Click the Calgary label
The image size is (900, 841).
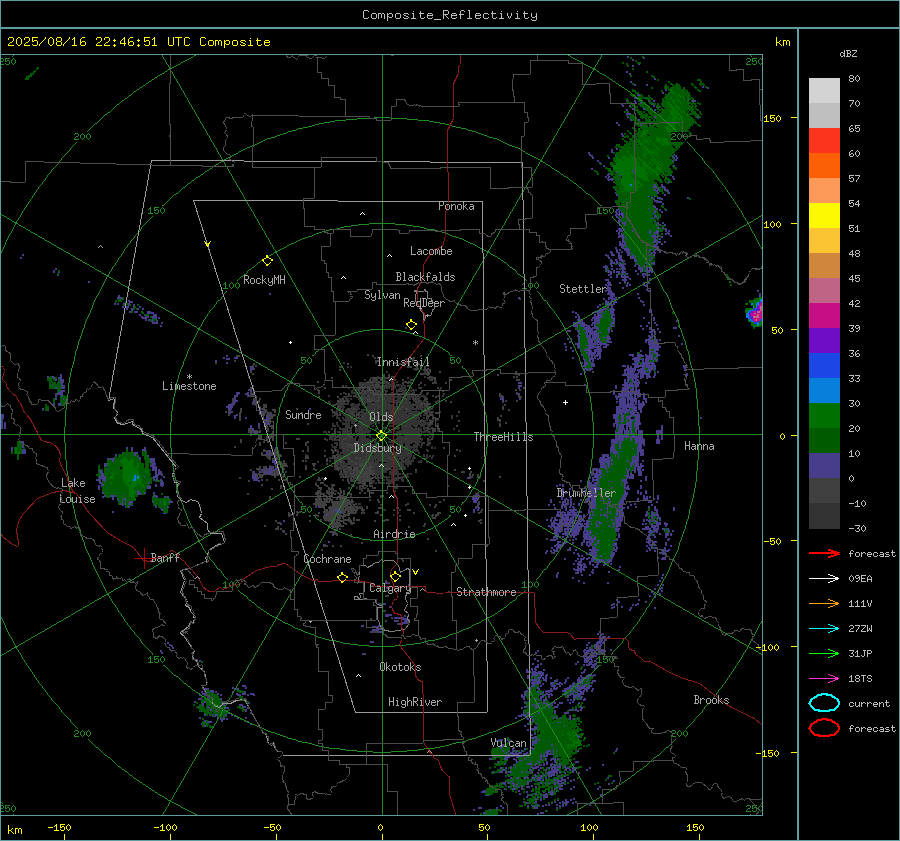(x=390, y=588)
